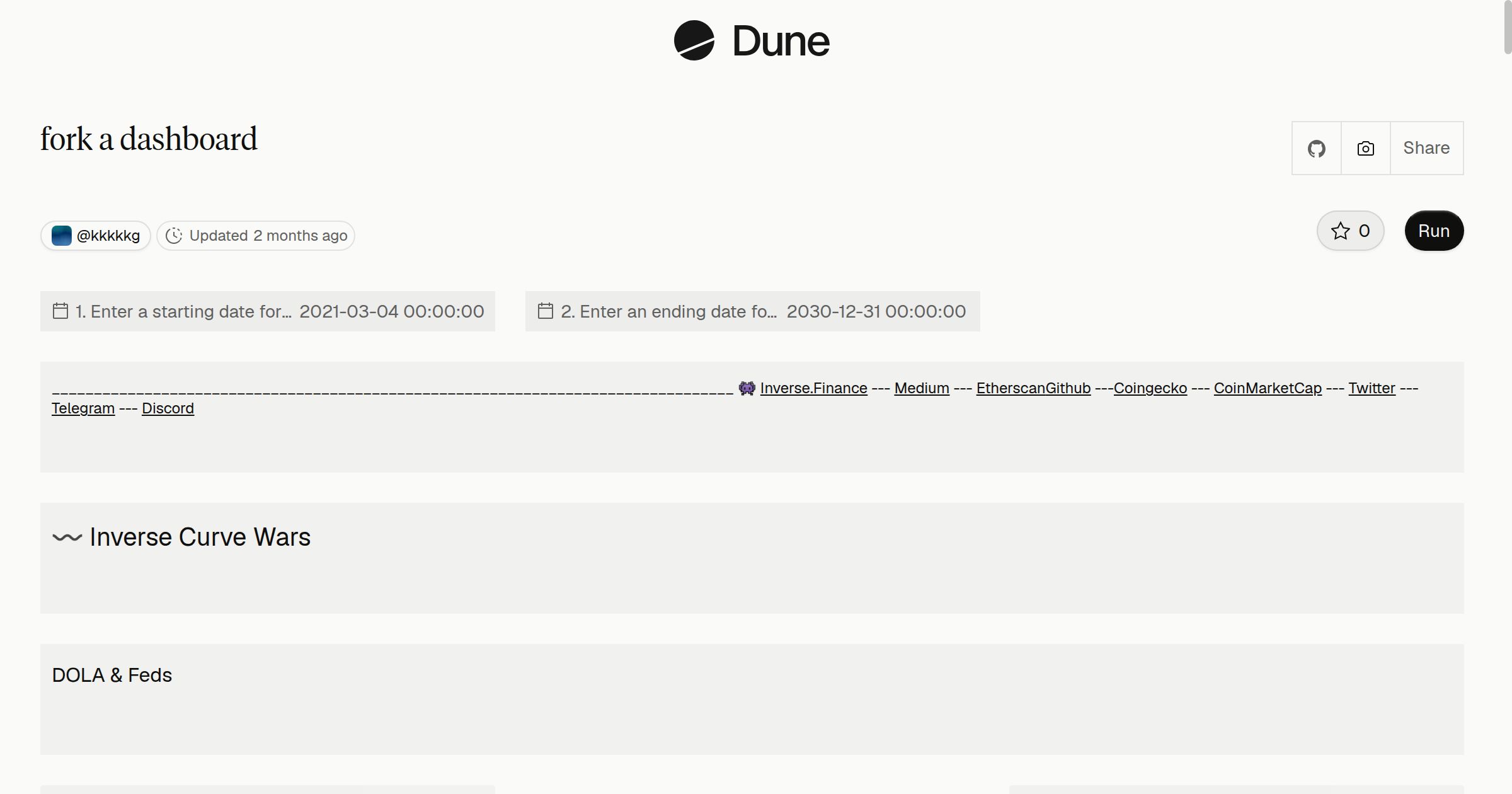Open the GitHub icon button

click(x=1316, y=148)
